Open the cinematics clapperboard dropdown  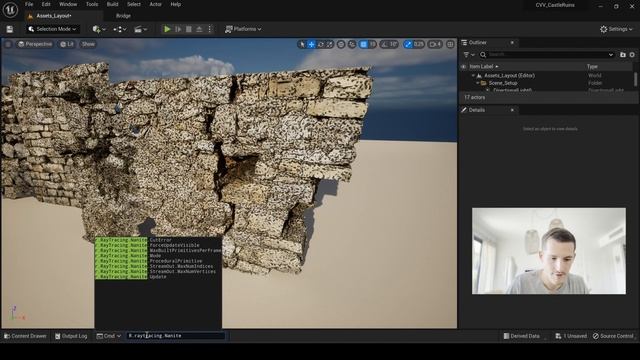coord(140,29)
